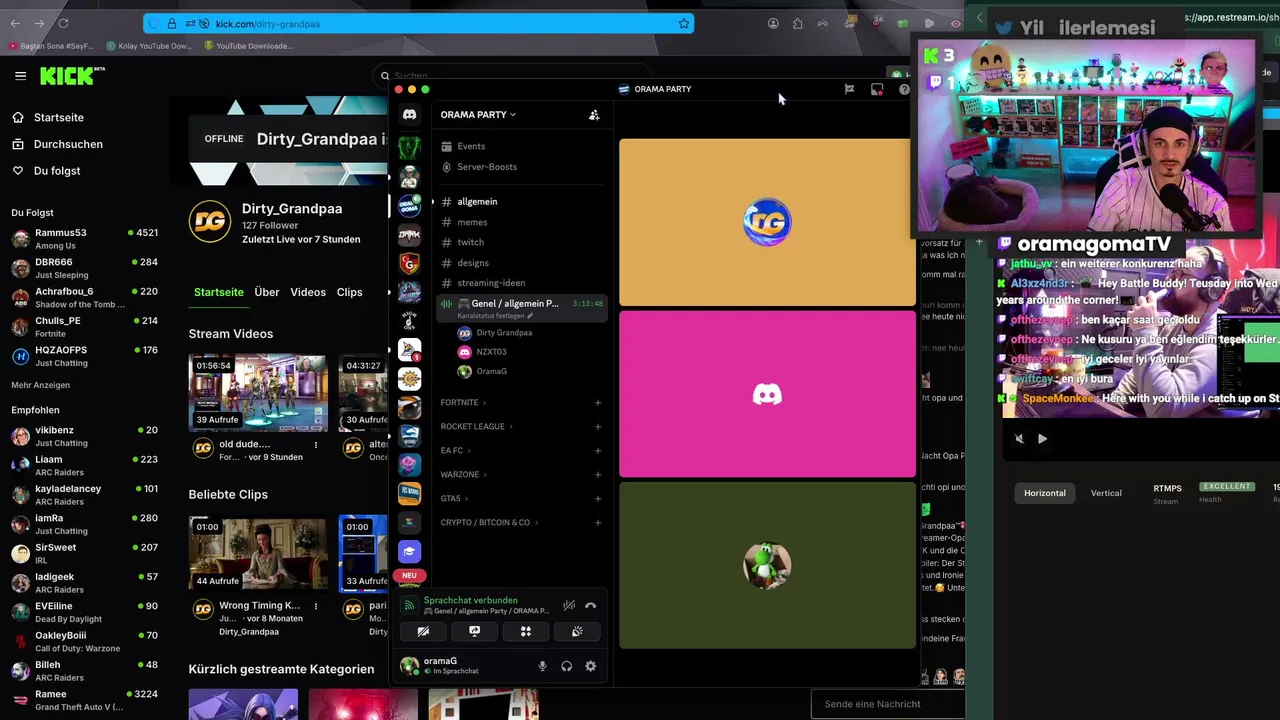Expand the ROCKET LEAGUE category
Screen dimensions: 1280x720
(x=476, y=427)
